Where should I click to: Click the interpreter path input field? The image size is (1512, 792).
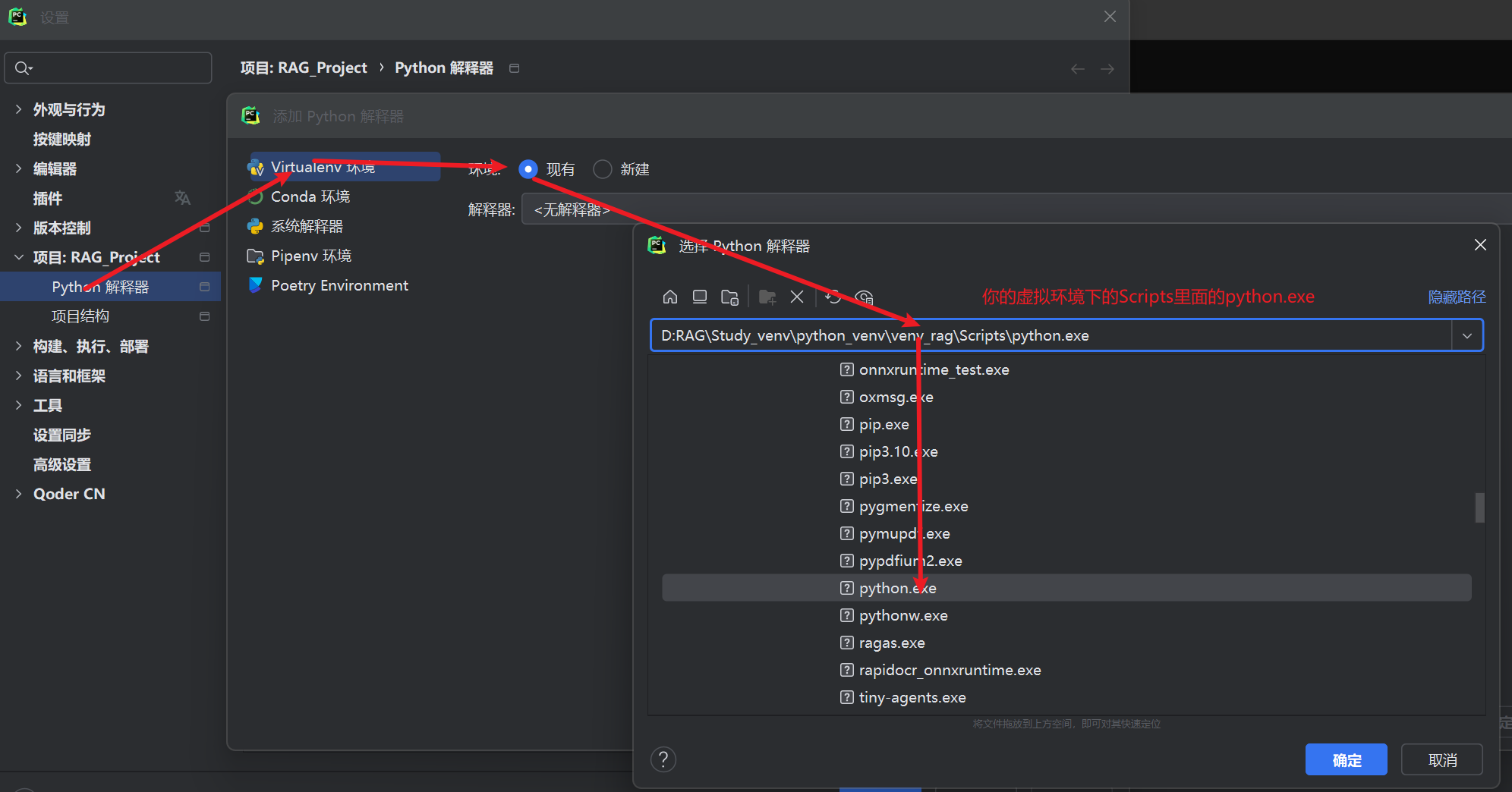(1051, 335)
